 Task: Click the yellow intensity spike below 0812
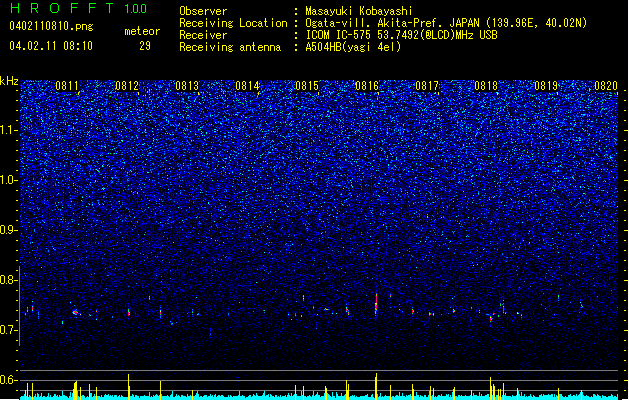128,386
